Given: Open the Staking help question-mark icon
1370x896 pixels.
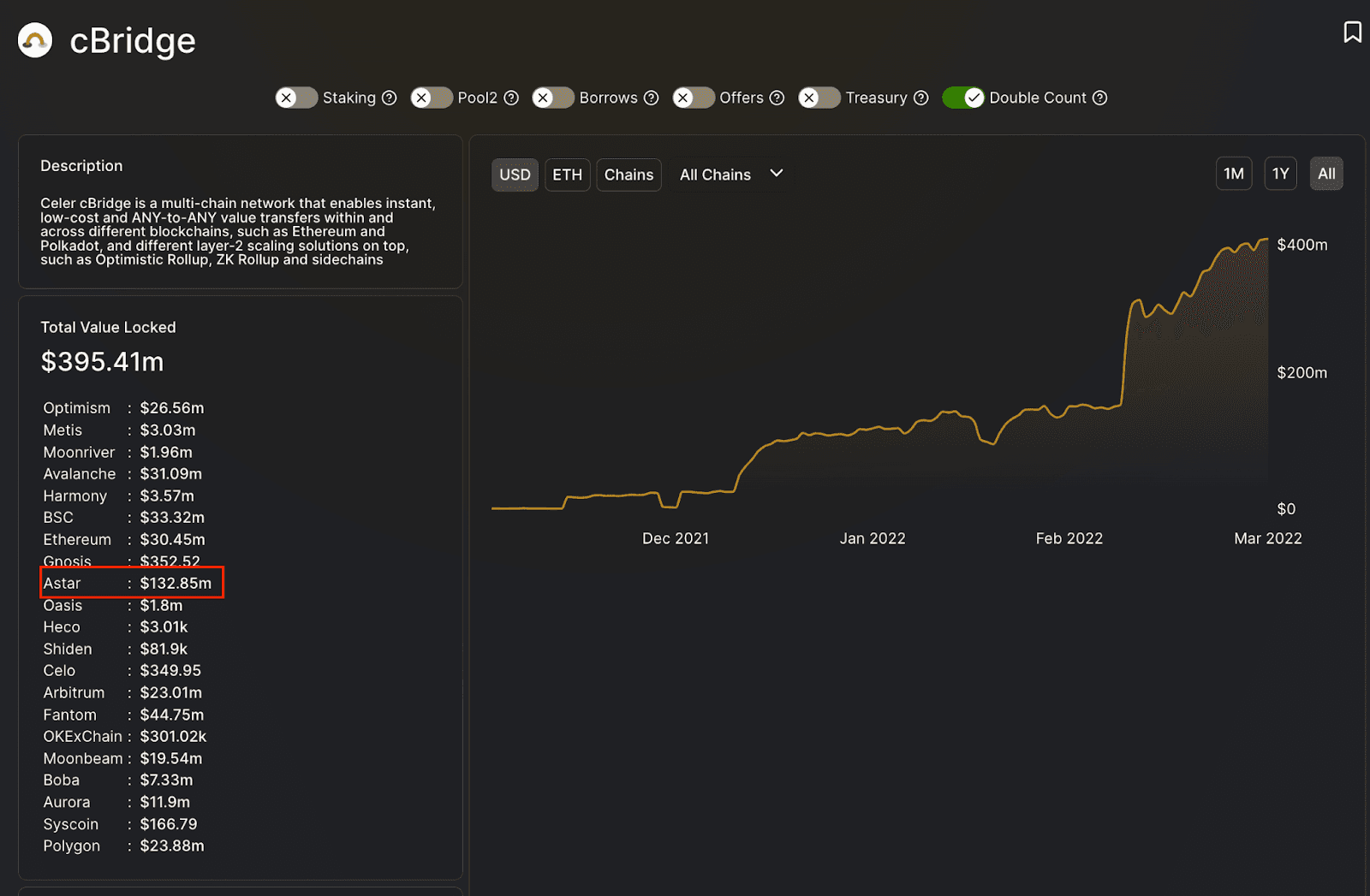Looking at the screenshot, I should pyautogui.click(x=389, y=98).
